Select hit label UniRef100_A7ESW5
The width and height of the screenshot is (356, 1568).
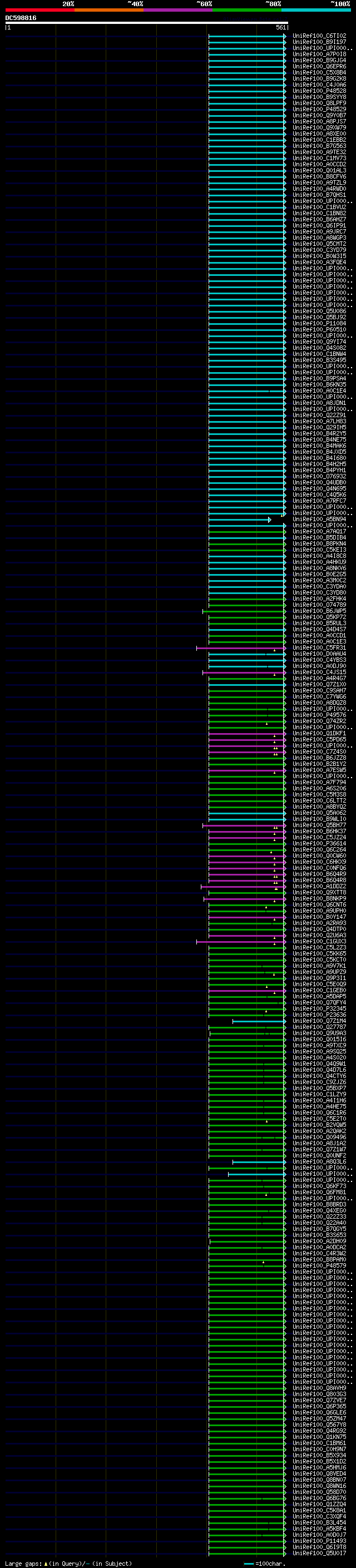pos(319,770)
